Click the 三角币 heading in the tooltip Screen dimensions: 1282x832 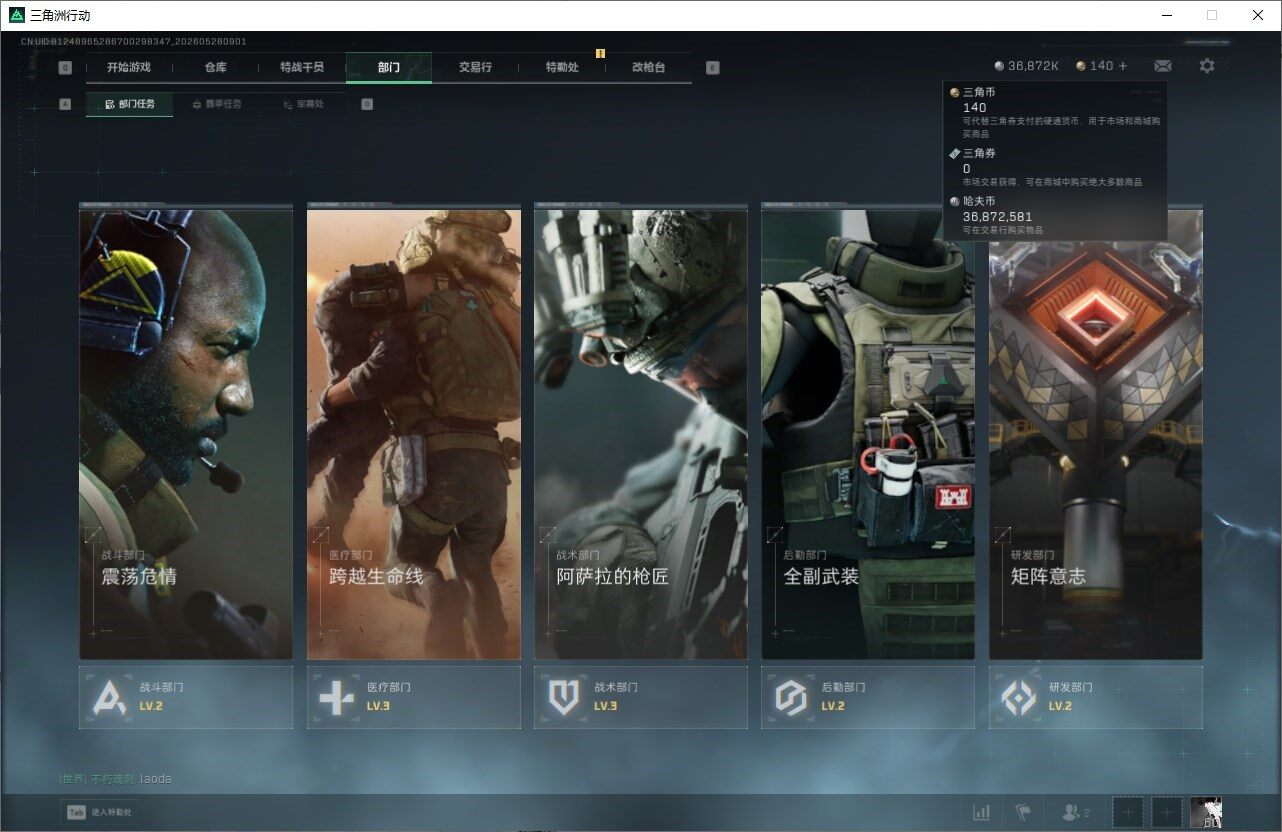click(979, 92)
